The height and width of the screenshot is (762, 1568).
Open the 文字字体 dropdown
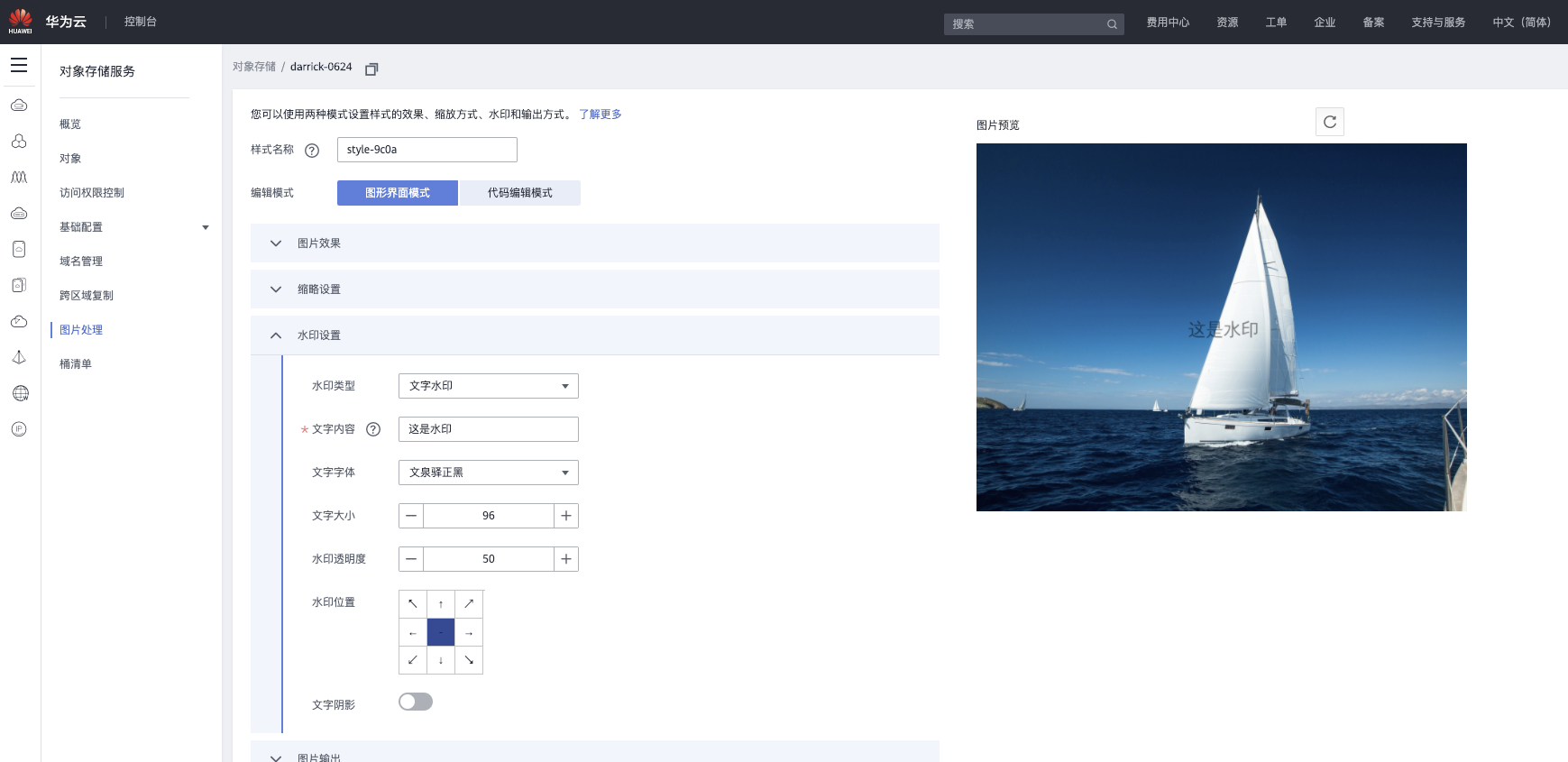[488, 473]
